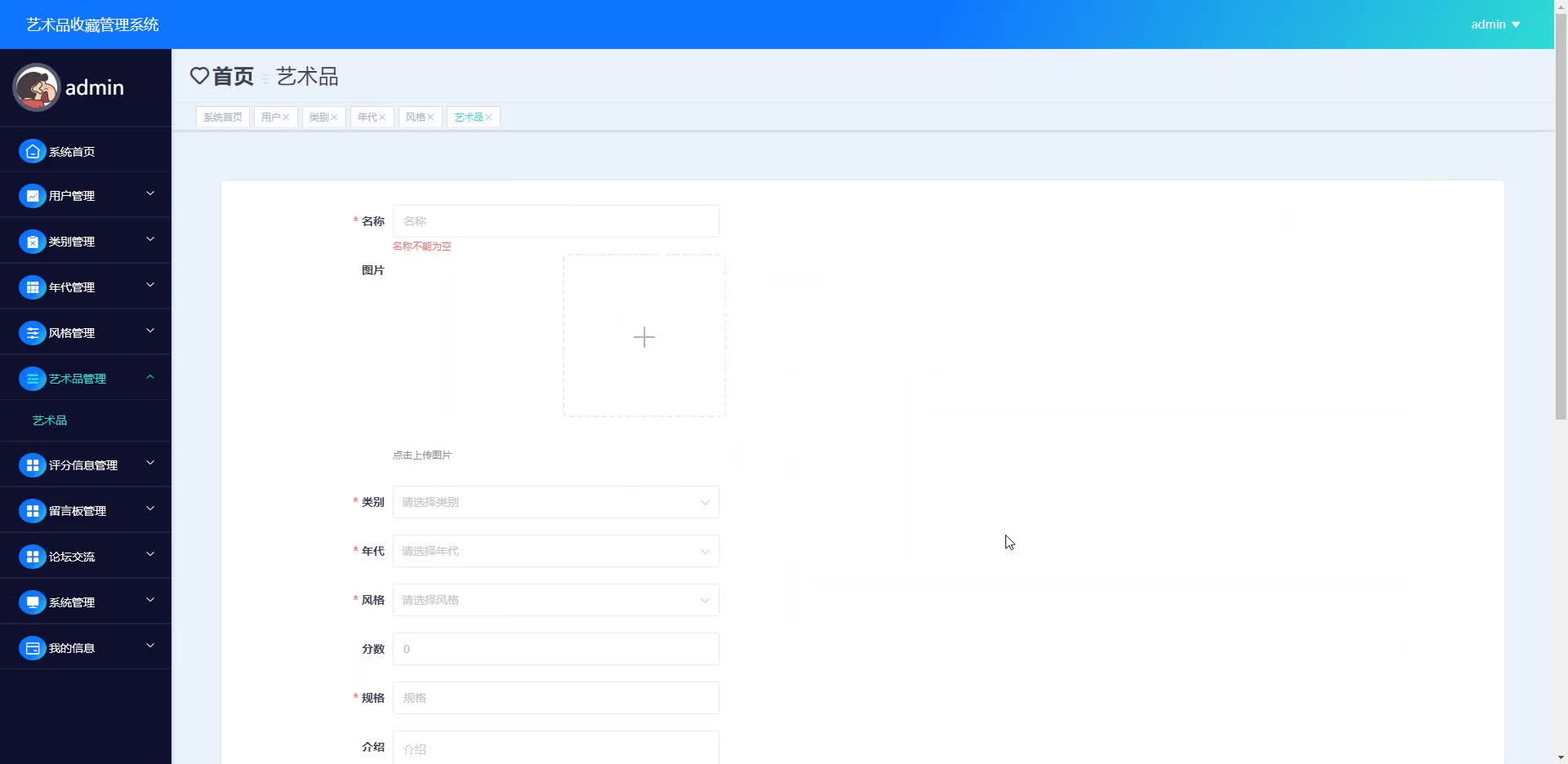Close the 艺术品 tab
The width and height of the screenshot is (1568, 764).
[488, 118]
